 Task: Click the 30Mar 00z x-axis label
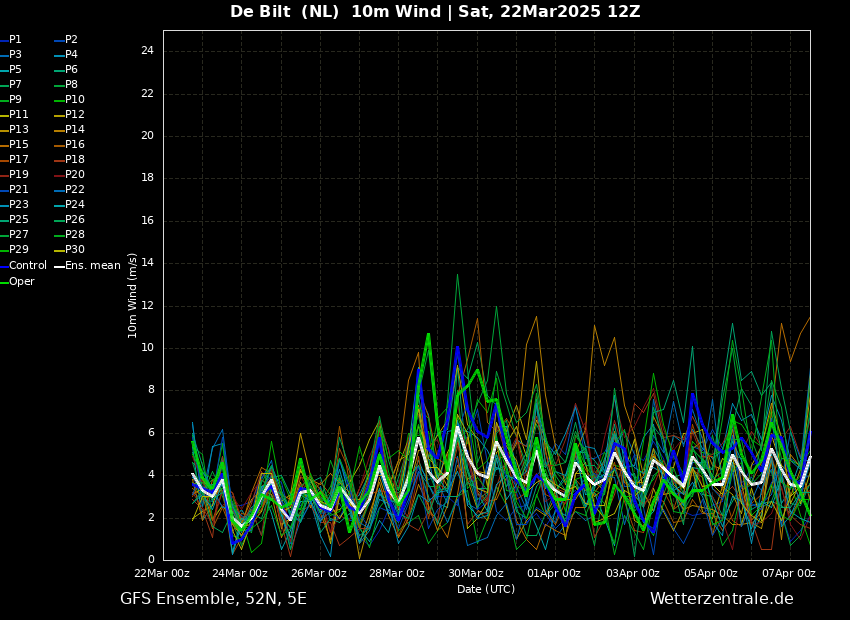coord(475,573)
